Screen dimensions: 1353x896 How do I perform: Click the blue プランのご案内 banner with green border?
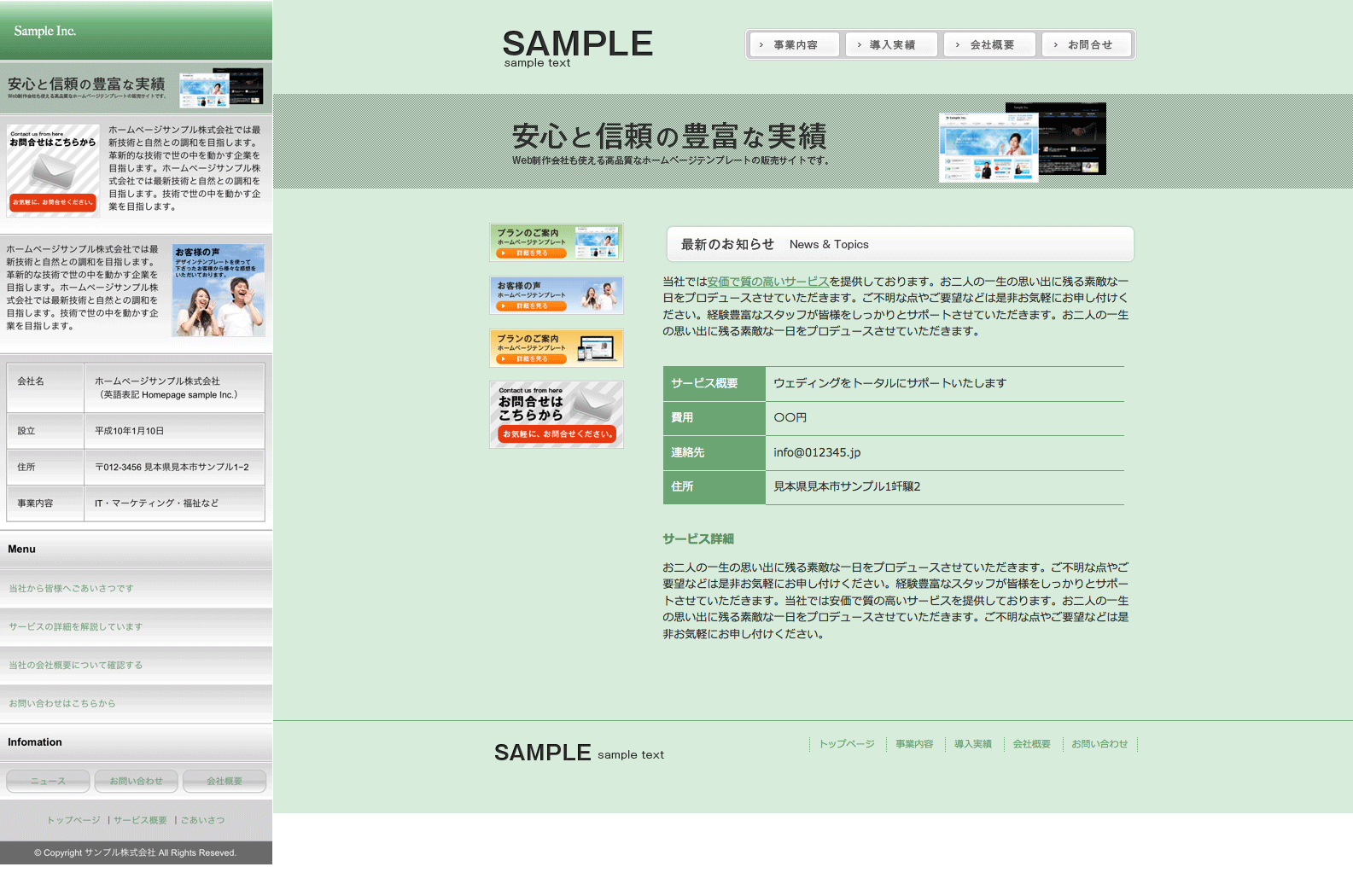coord(557,242)
